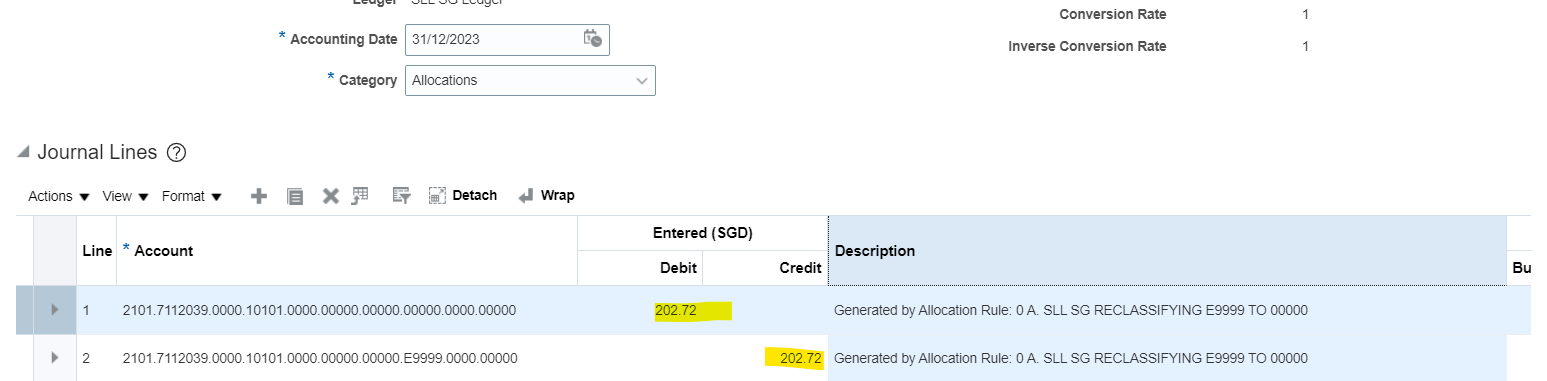Image resolution: width=1547 pixels, height=381 pixels.
Task: Open the Actions menu
Action: pos(59,196)
